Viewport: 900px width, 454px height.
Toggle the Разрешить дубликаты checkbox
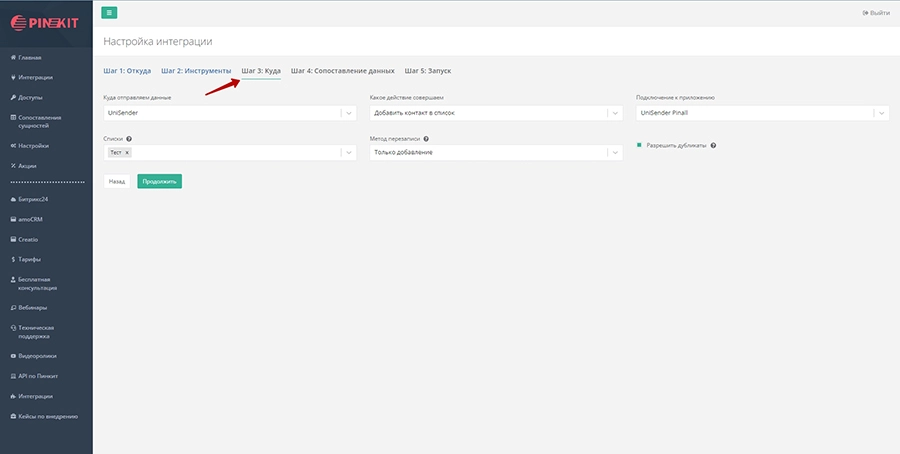pos(639,145)
